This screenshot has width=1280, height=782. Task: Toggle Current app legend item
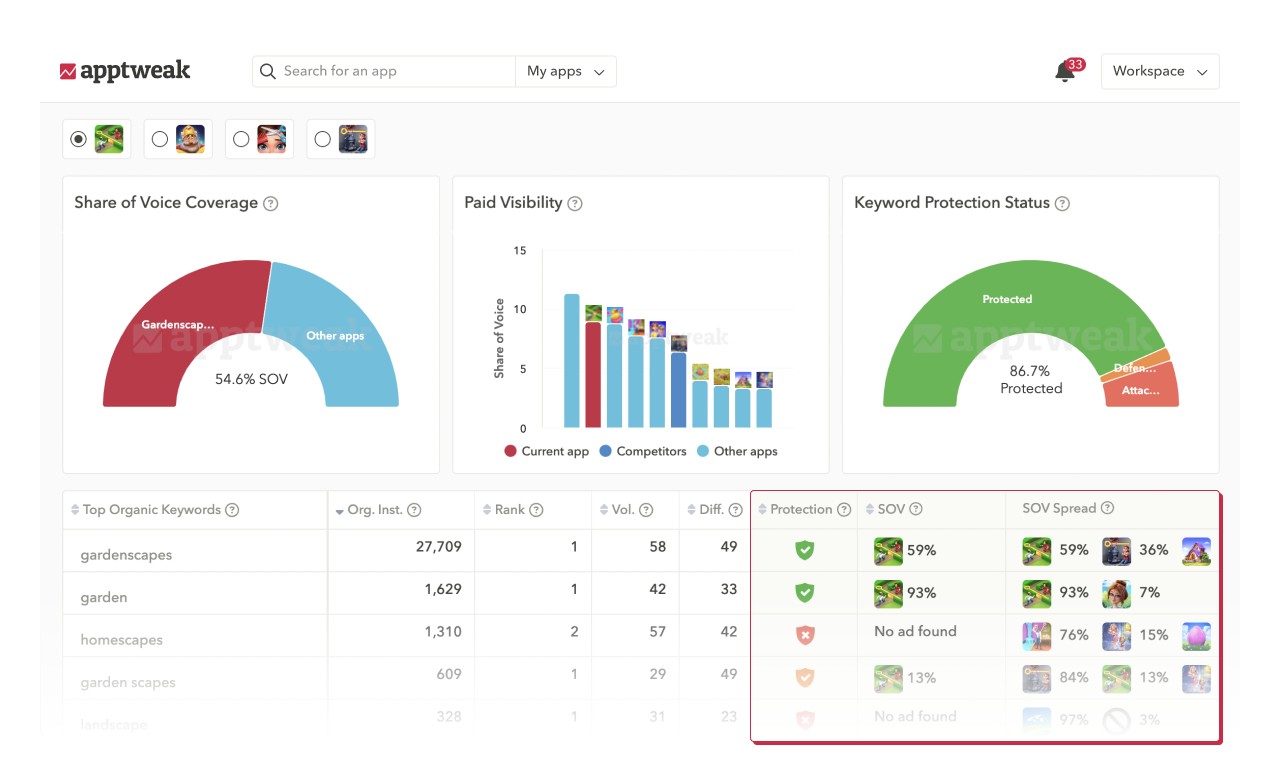(546, 452)
